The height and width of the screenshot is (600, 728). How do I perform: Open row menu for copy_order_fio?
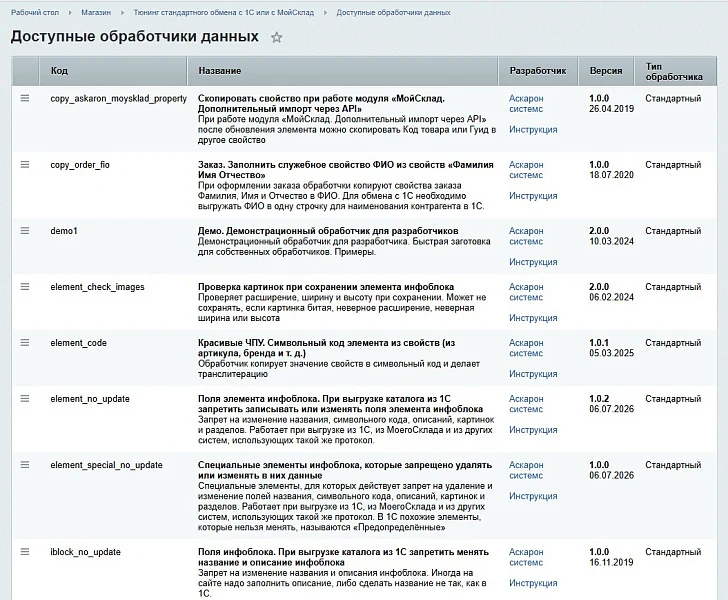click(25, 164)
